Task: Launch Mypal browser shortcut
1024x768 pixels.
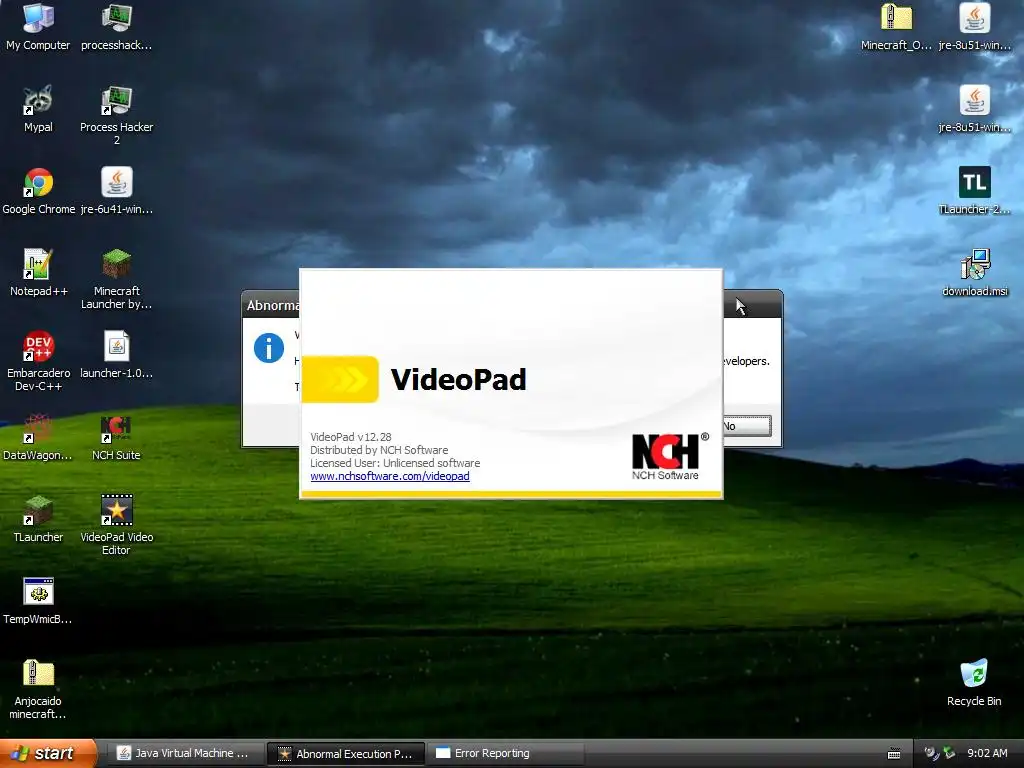Action: (x=38, y=108)
